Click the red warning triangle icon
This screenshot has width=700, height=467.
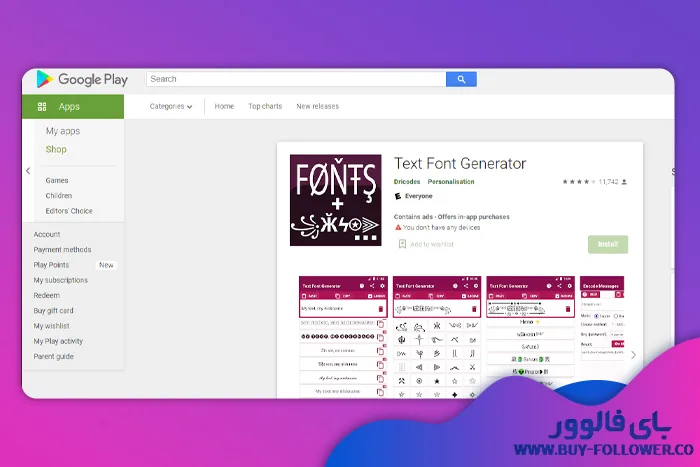398,228
